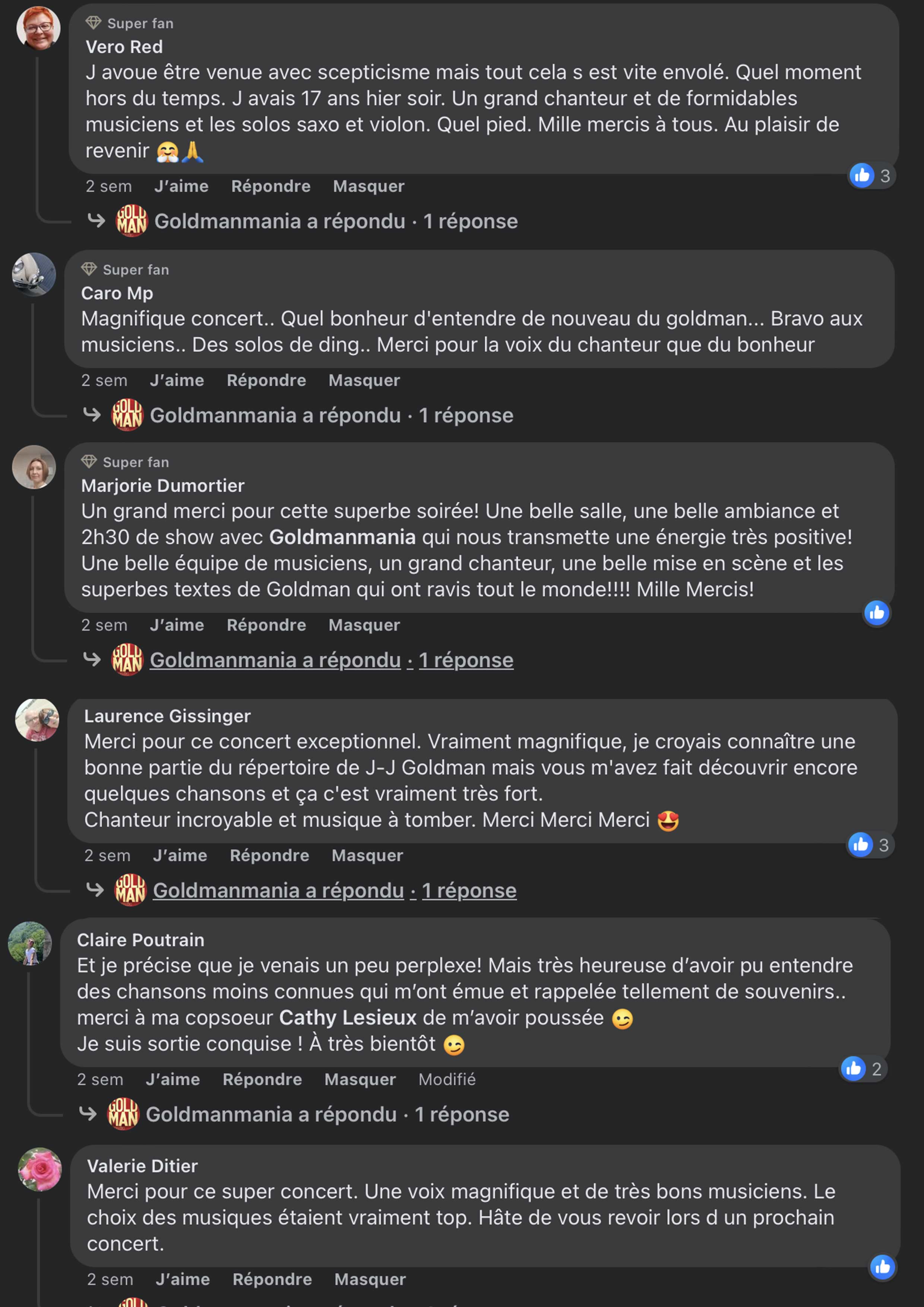The height and width of the screenshot is (1307, 924).
Task: Like Caro Mp's comment with J'aime
Action: click(177, 380)
